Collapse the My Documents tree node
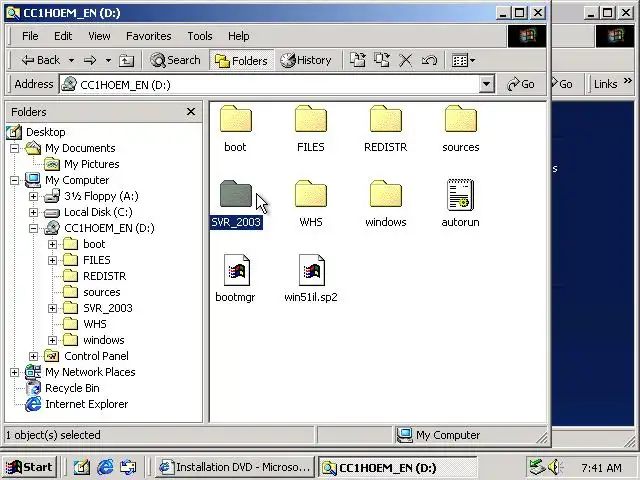The height and width of the screenshot is (480, 640). pyautogui.click(x=15, y=148)
